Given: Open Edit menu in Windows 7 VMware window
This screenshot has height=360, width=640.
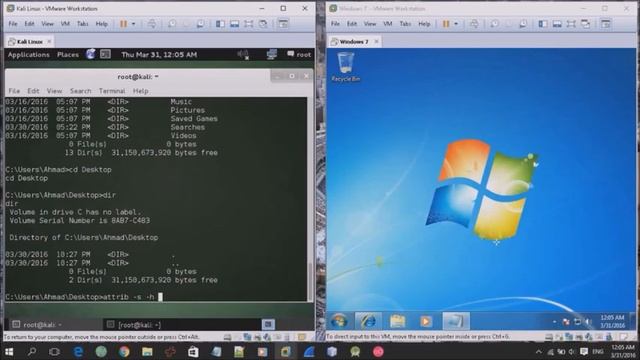Looking at the screenshot, I should (x=352, y=24).
